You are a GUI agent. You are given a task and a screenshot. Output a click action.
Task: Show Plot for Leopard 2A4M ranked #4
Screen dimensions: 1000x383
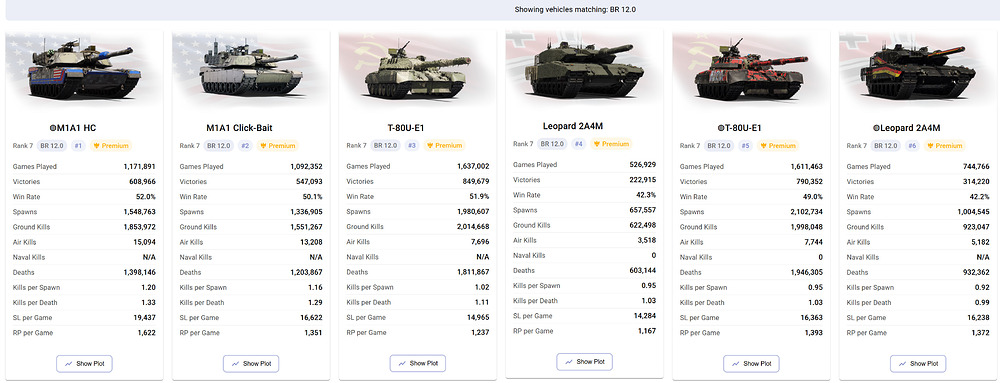pyautogui.click(x=584, y=362)
